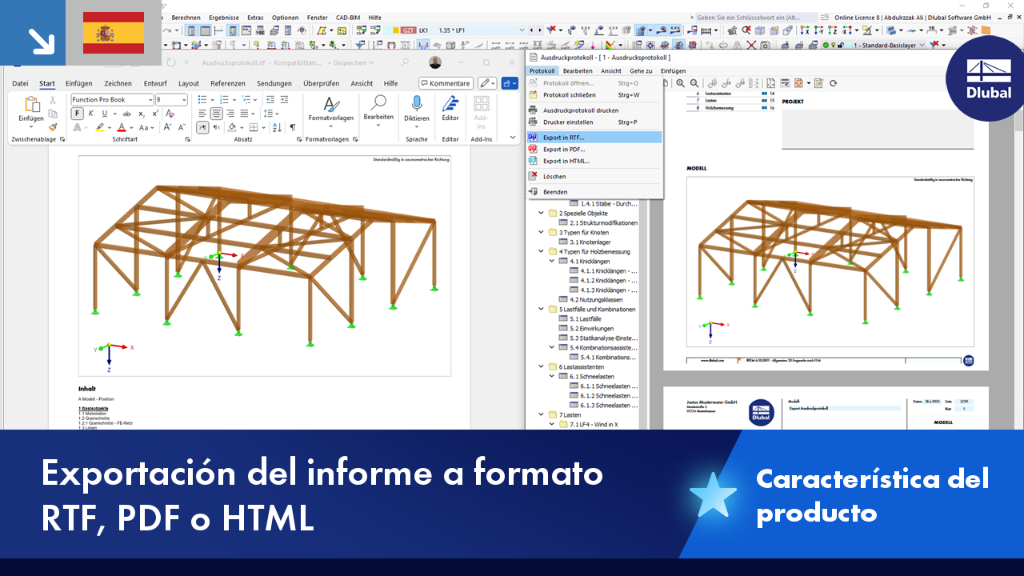Click the grow font size A icon
1024x576 pixels.
(168, 127)
